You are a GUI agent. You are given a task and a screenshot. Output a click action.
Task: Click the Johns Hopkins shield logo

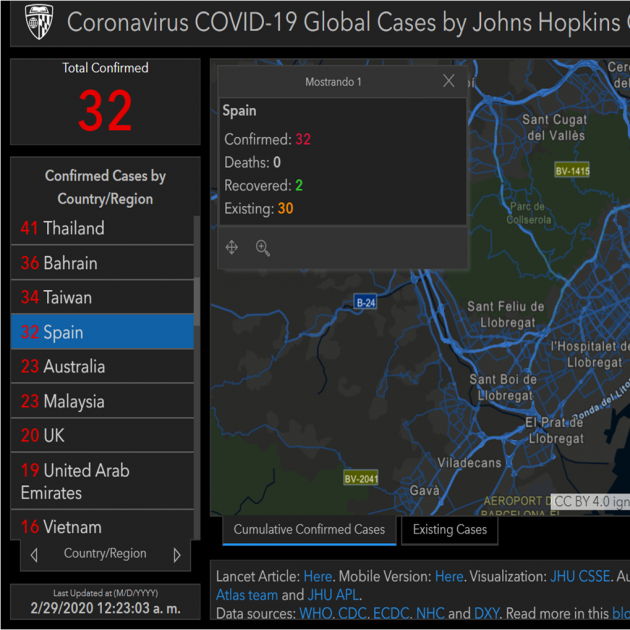tap(39, 22)
